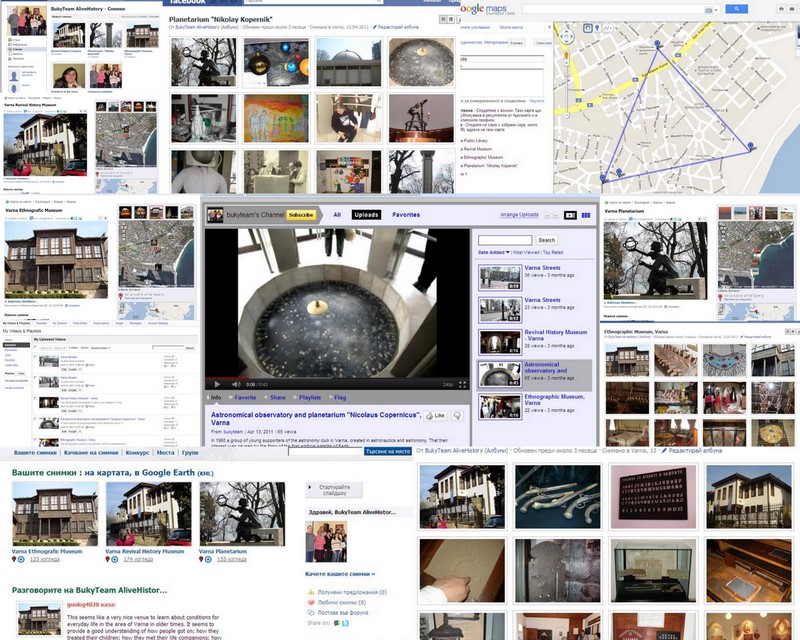This screenshot has width=800, height=640.
Task: Mute the video with the speaker icon
Action: point(234,384)
